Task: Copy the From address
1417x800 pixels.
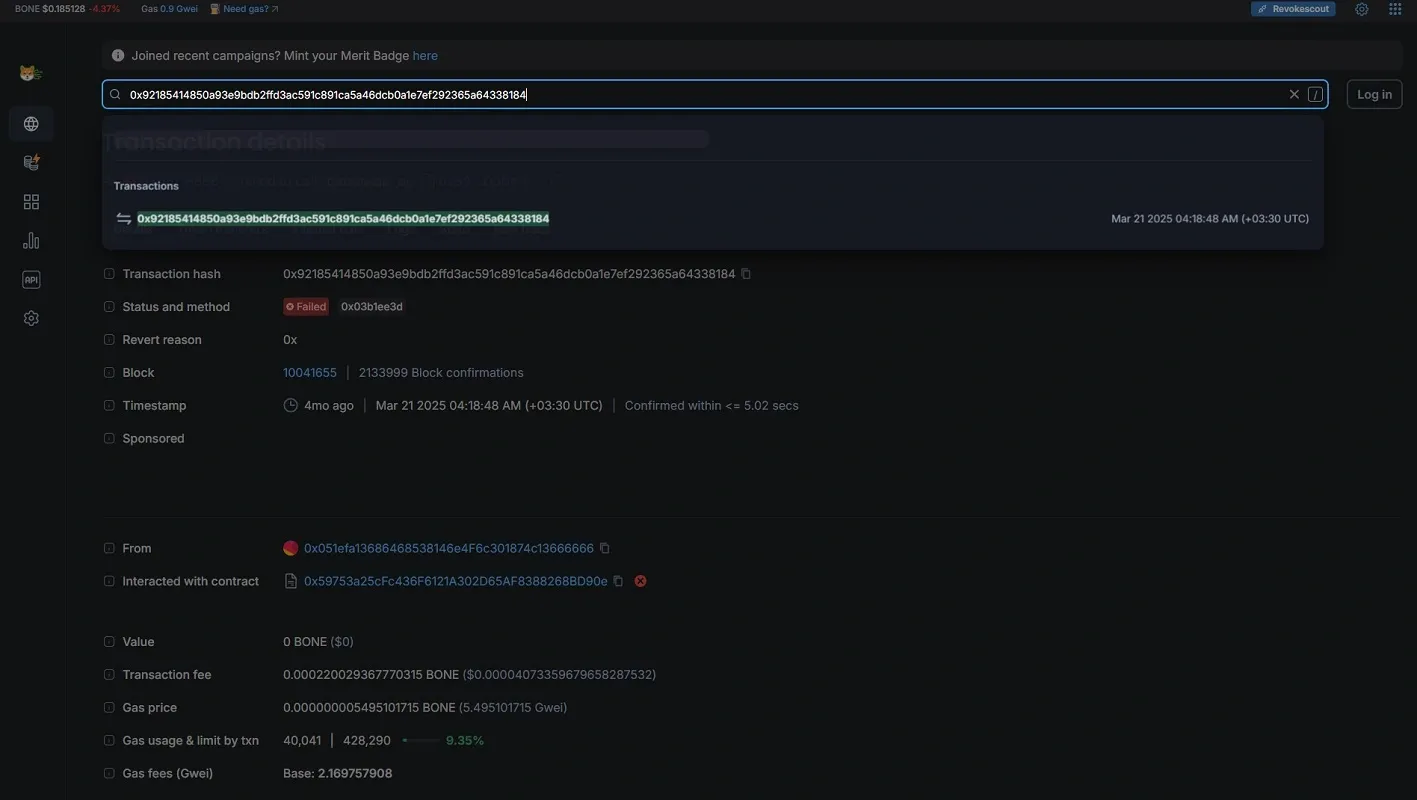Action: click(604, 548)
